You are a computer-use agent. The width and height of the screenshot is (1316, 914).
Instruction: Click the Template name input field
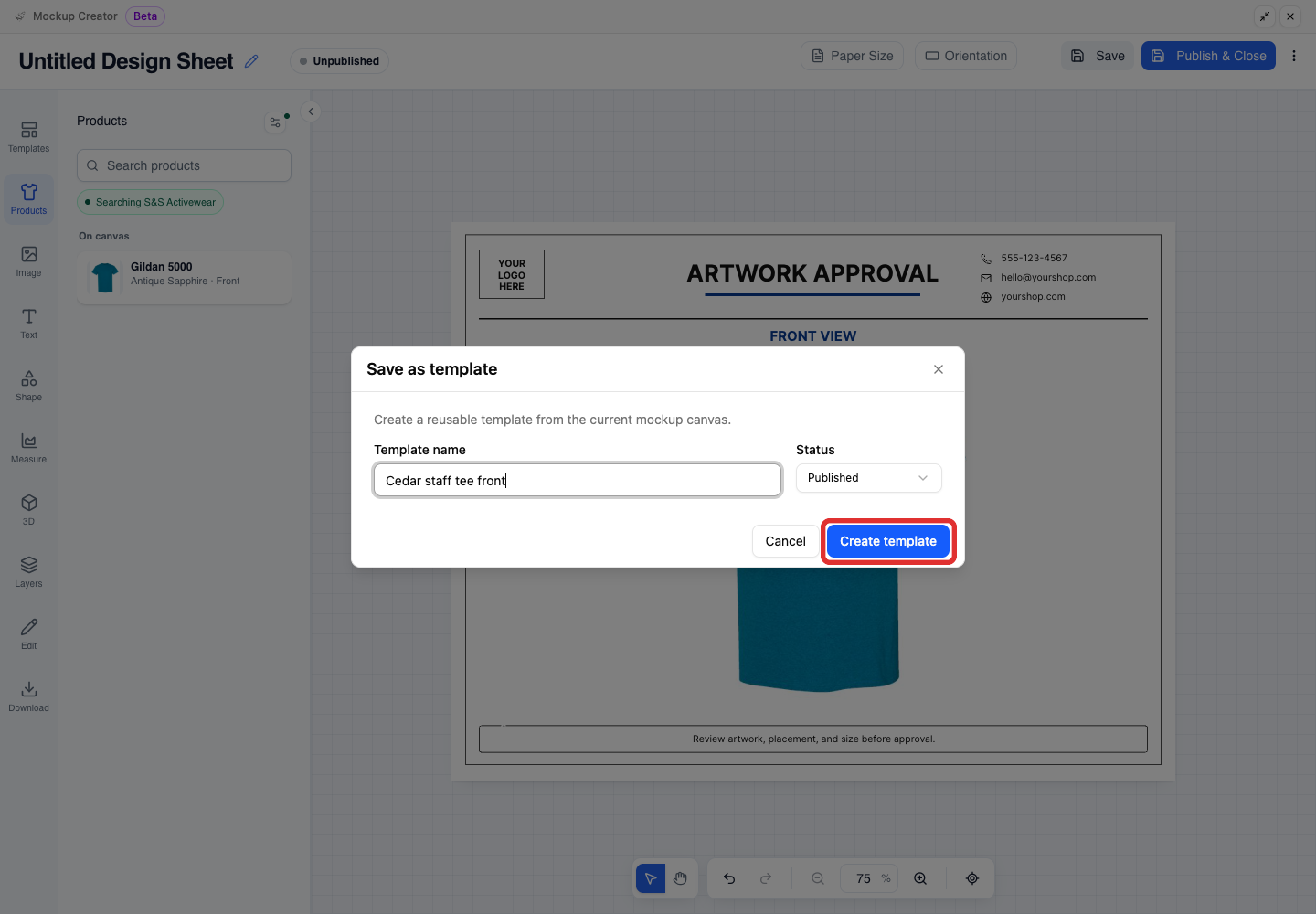578,480
